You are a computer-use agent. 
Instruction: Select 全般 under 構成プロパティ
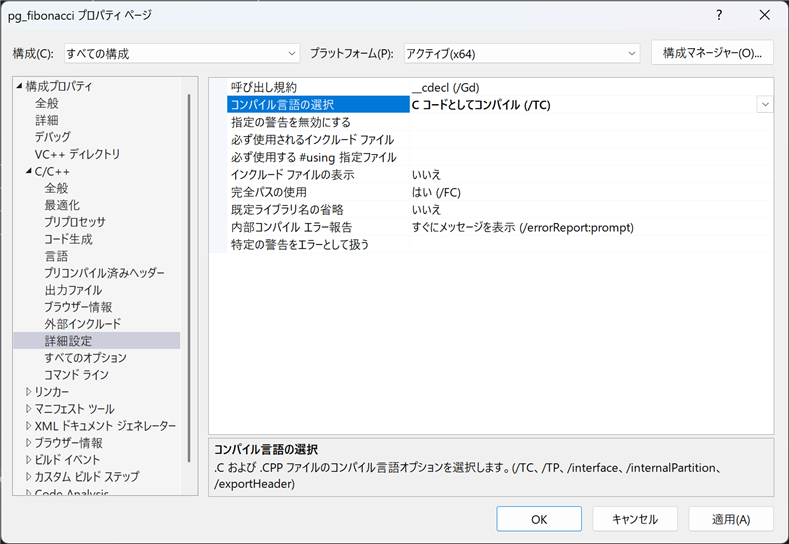point(47,103)
